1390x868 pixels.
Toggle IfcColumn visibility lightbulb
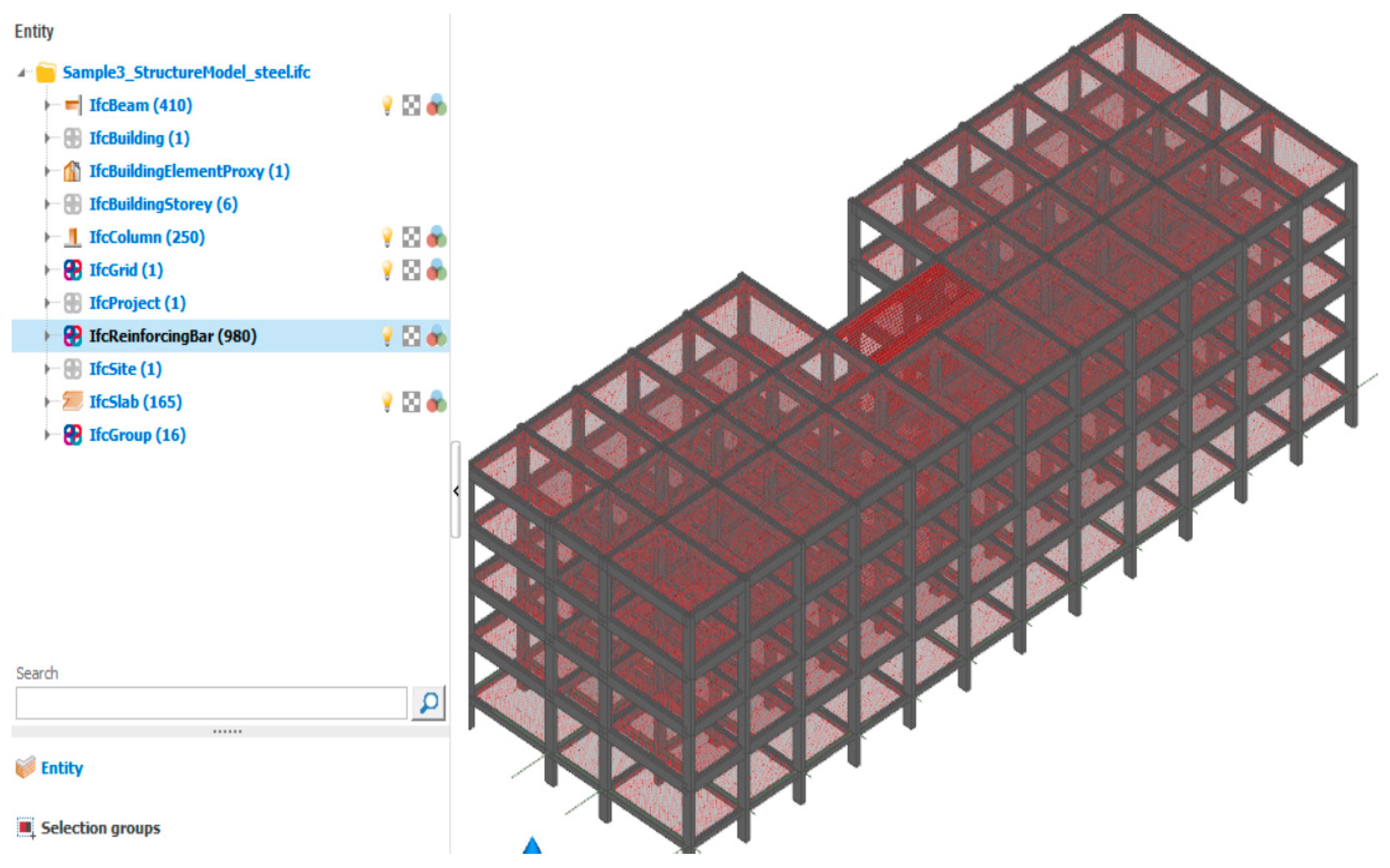pos(387,237)
